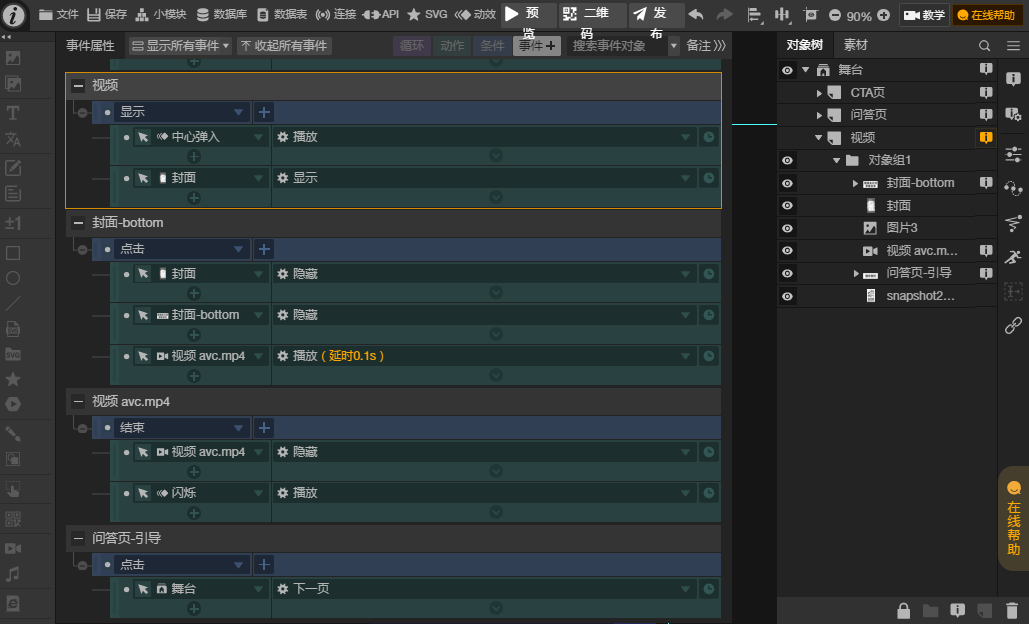Open the 结束 trigger dropdown
1029x624 pixels.
coord(181,428)
